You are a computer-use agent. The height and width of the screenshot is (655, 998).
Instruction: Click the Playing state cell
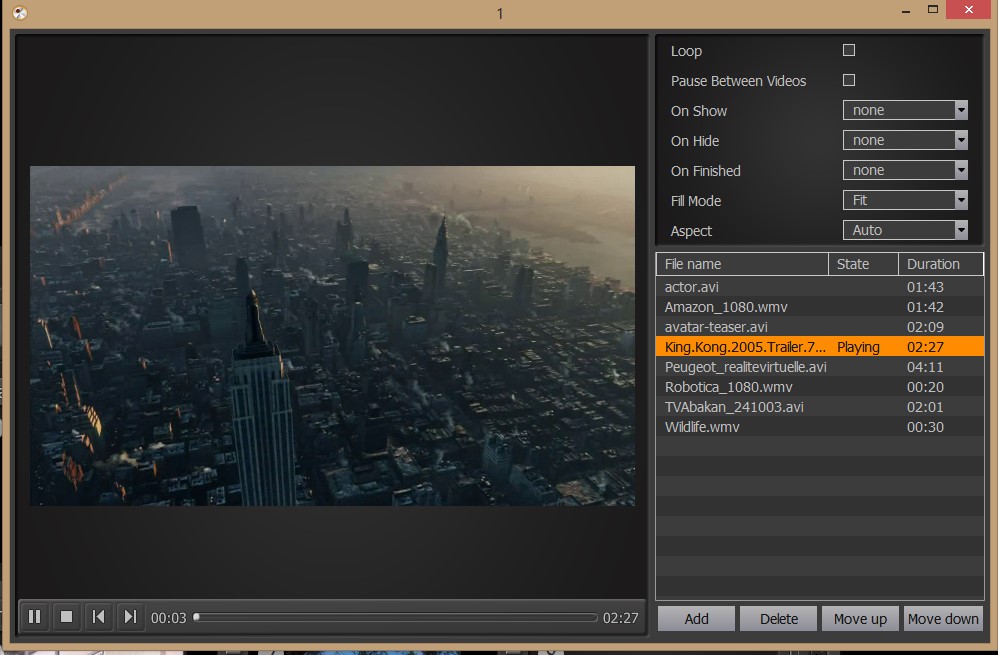point(858,348)
